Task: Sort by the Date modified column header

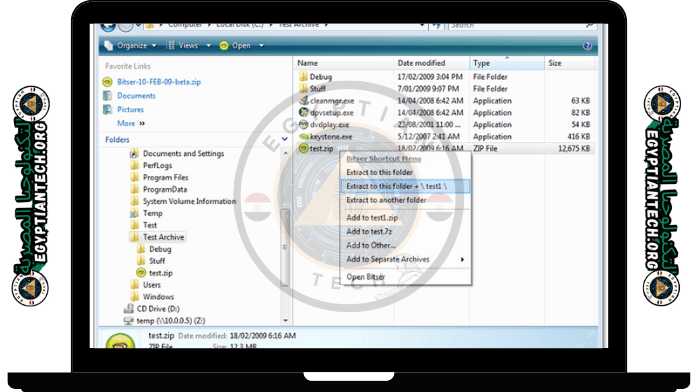Action: pyautogui.click(x=431, y=63)
